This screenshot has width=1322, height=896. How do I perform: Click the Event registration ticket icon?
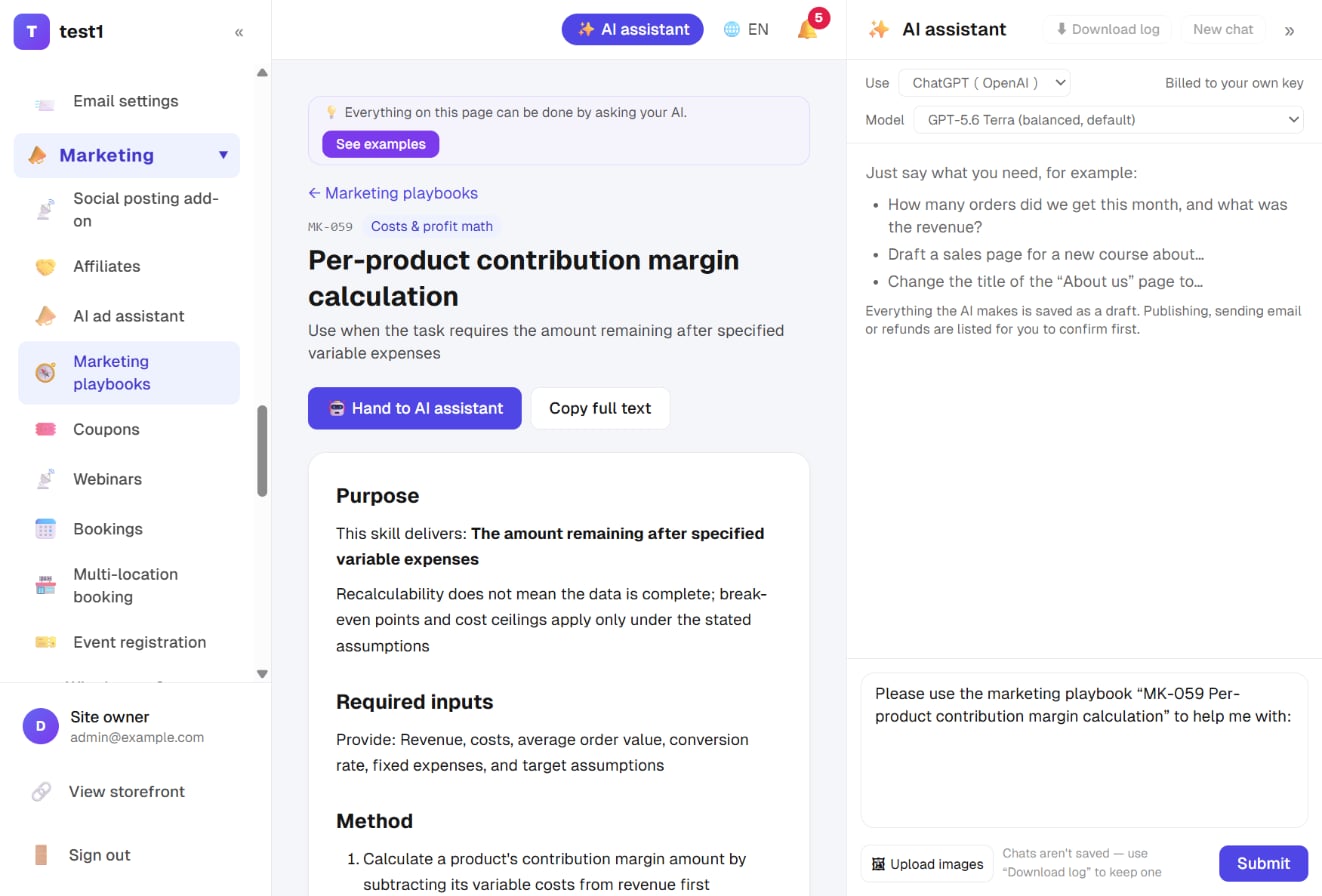[x=45, y=642]
